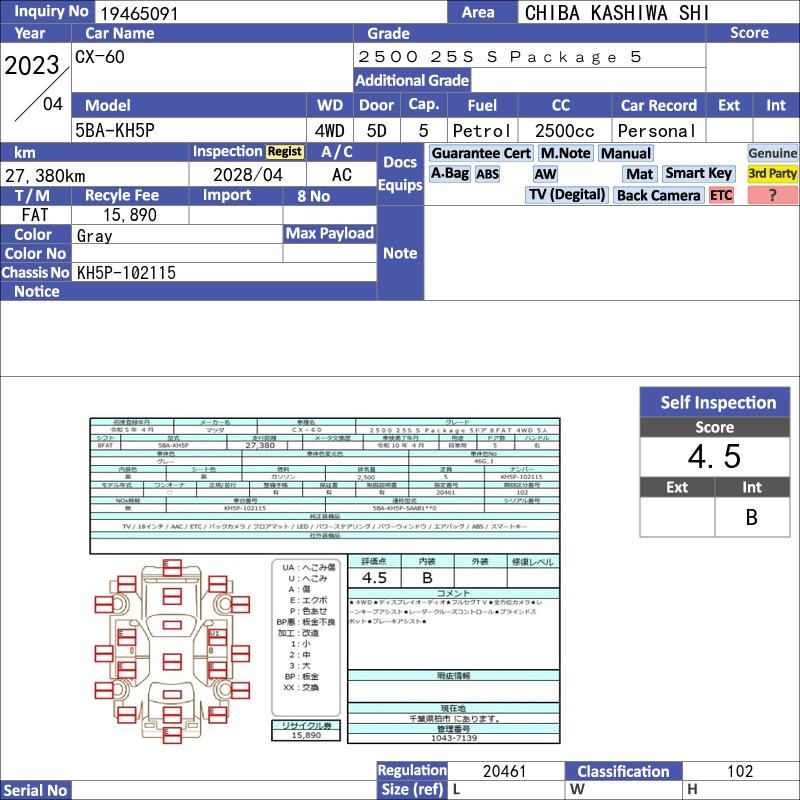Click the Smart Key badge
Viewport: 800px width, 800px height.
[698, 174]
